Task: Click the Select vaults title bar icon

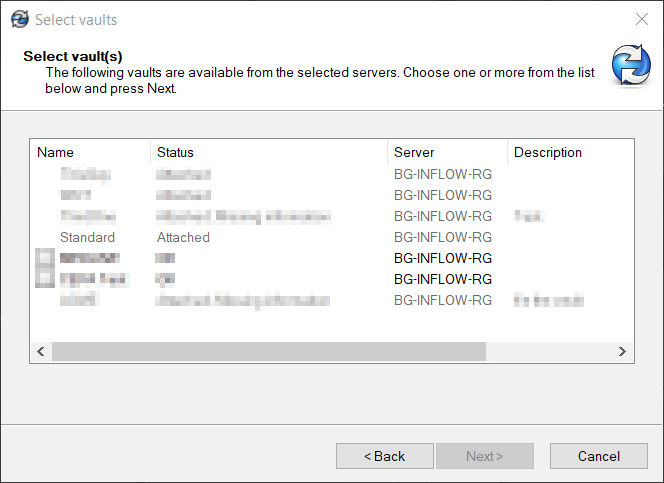Action: [x=20, y=19]
